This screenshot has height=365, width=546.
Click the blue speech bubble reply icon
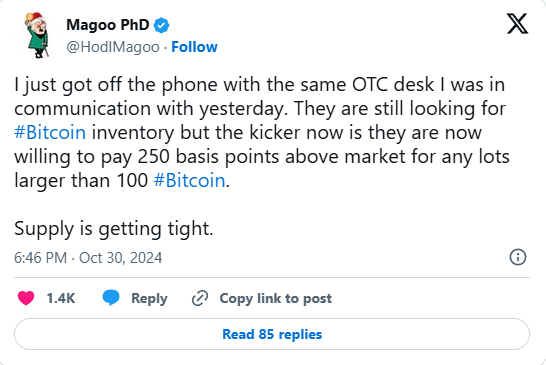pos(111,298)
